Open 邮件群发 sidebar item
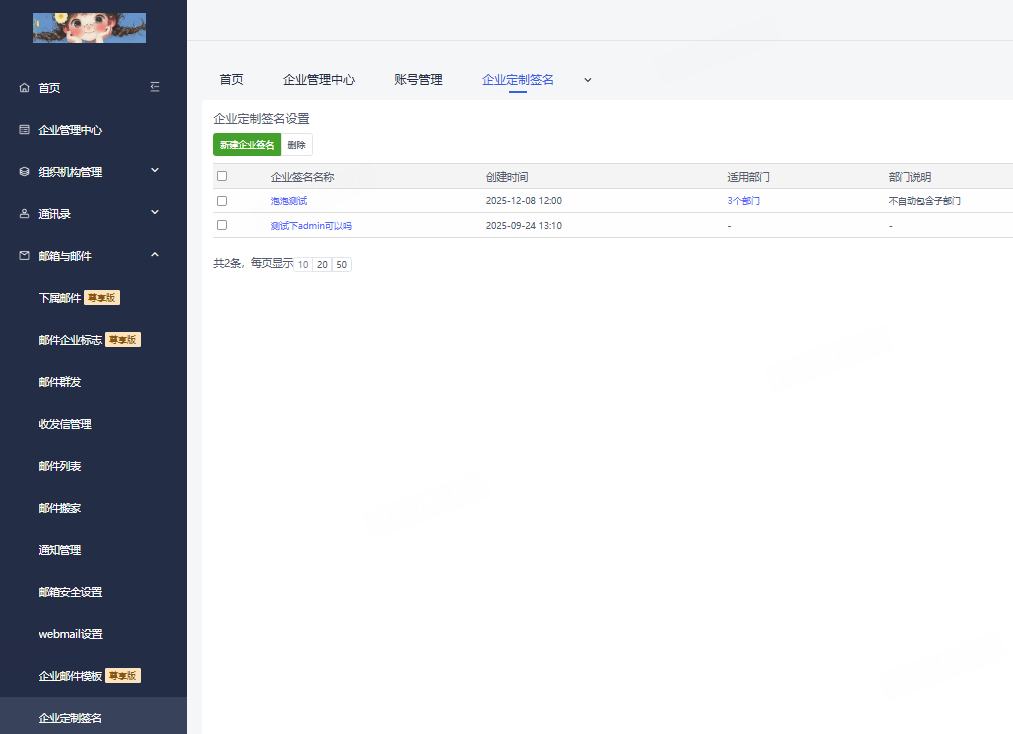 pos(59,382)
